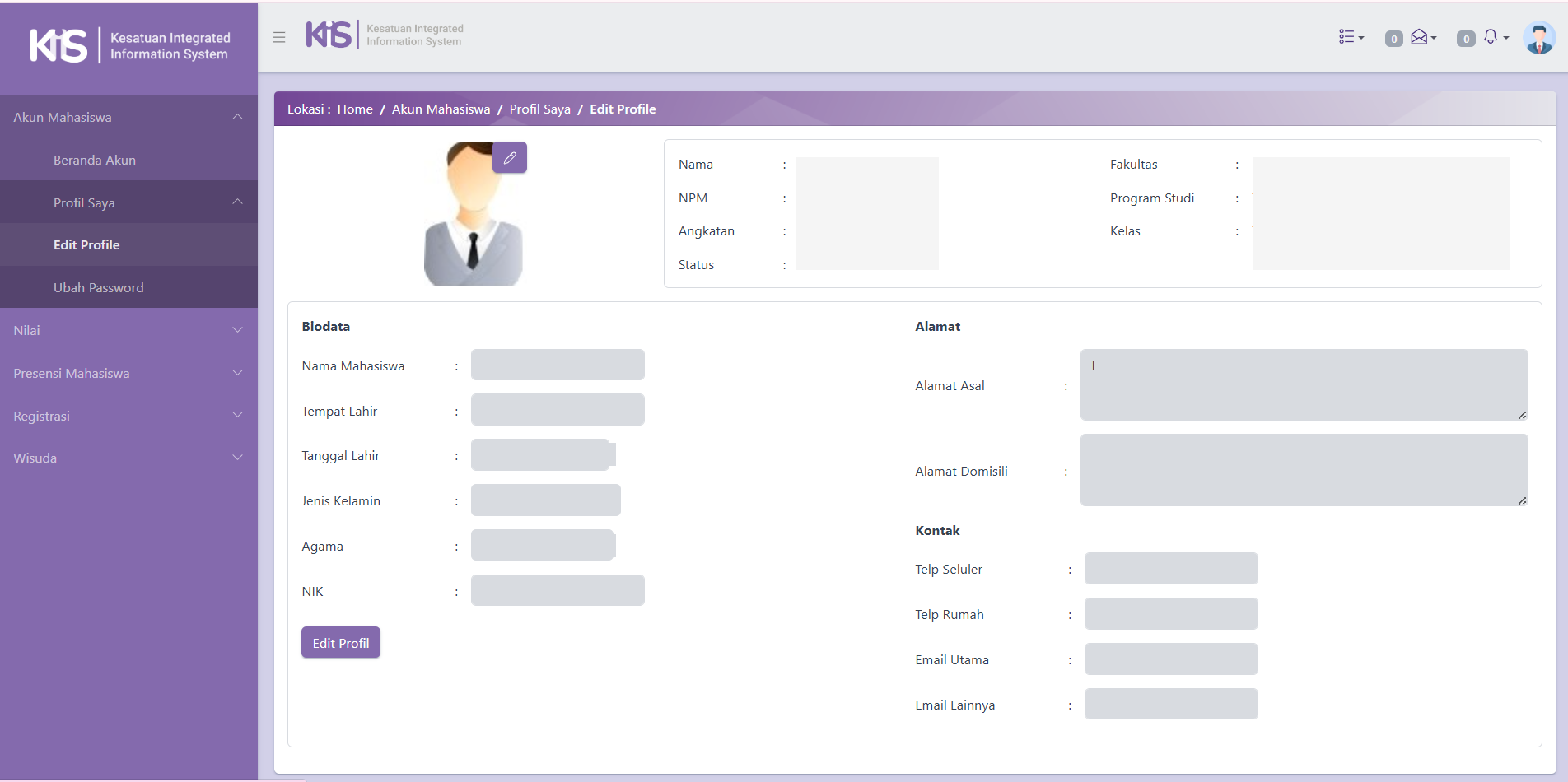Expand the Nilai sidebar section
This screenshot has height=782, width=1568.
[x=128, y=330]
